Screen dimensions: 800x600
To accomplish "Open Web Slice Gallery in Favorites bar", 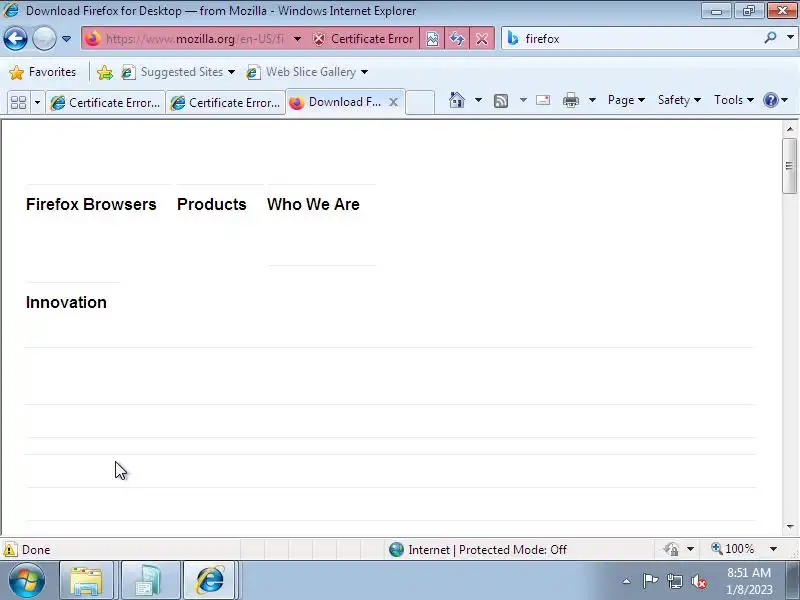I will coord(307,72).
